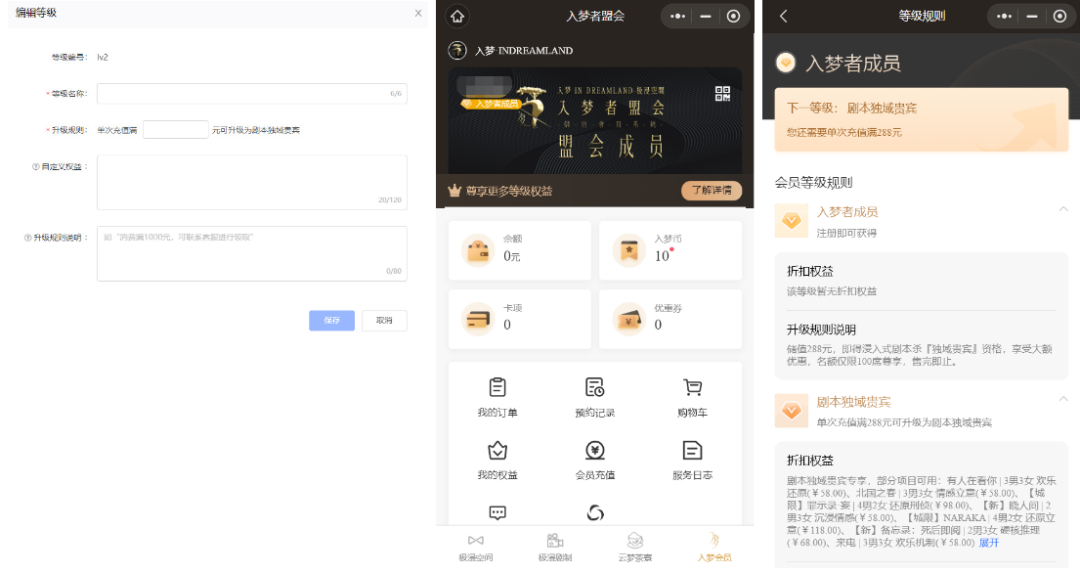
Task: Open more options menu in 入梦者盟会 header
Action: (678, 16)
